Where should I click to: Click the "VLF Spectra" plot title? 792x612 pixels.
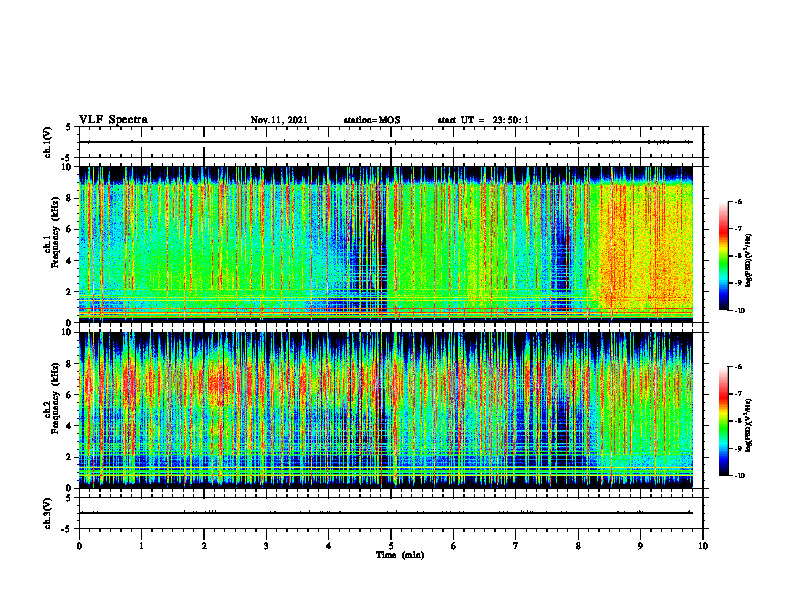(x=113, y=120)
